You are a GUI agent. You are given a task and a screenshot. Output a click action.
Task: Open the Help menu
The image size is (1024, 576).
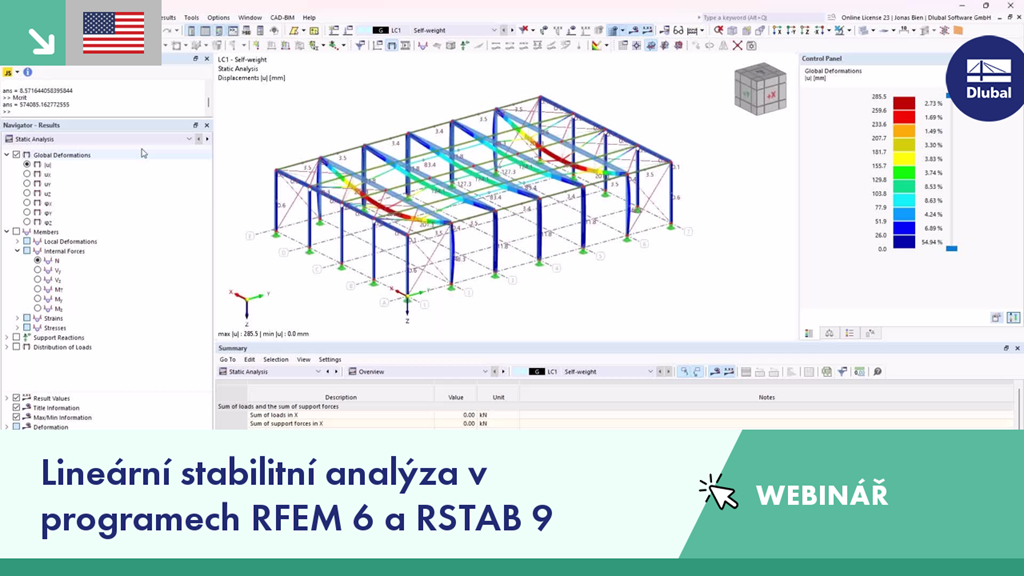[x=309, y=18]
